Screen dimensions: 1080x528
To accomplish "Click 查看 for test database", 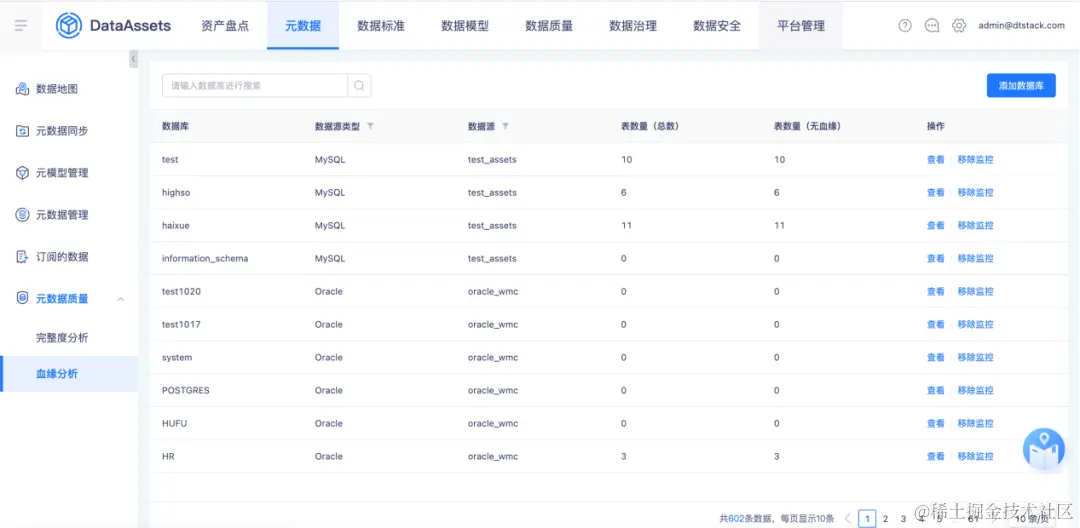I will tap(935, 159).
